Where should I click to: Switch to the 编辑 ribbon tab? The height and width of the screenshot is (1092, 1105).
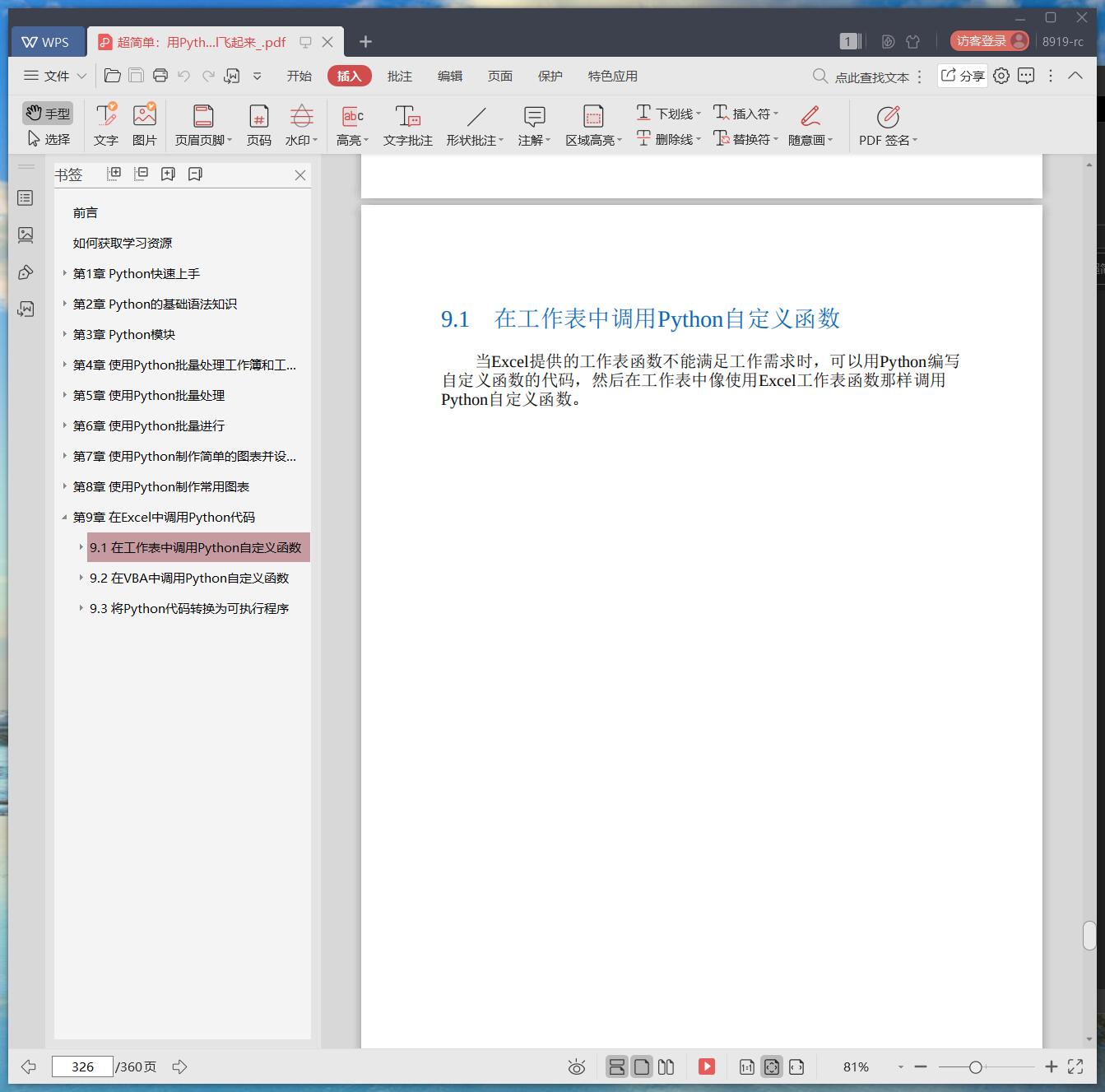449,76
